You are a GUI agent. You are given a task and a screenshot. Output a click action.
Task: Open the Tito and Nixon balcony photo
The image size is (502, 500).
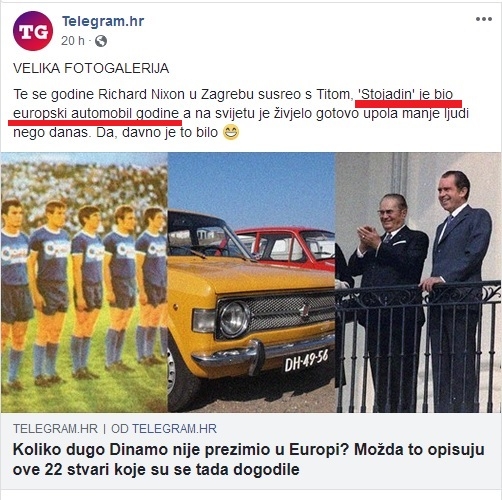click(x=418, y=282)
